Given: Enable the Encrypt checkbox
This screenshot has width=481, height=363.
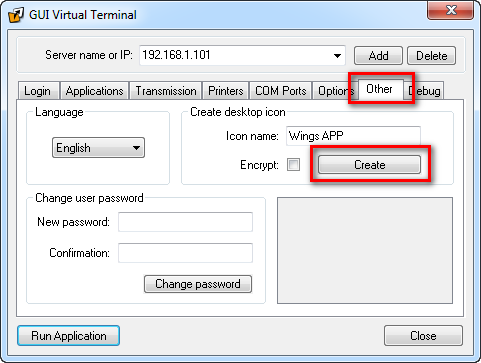Looking at the screenshot, I should (x=293, y=165).
